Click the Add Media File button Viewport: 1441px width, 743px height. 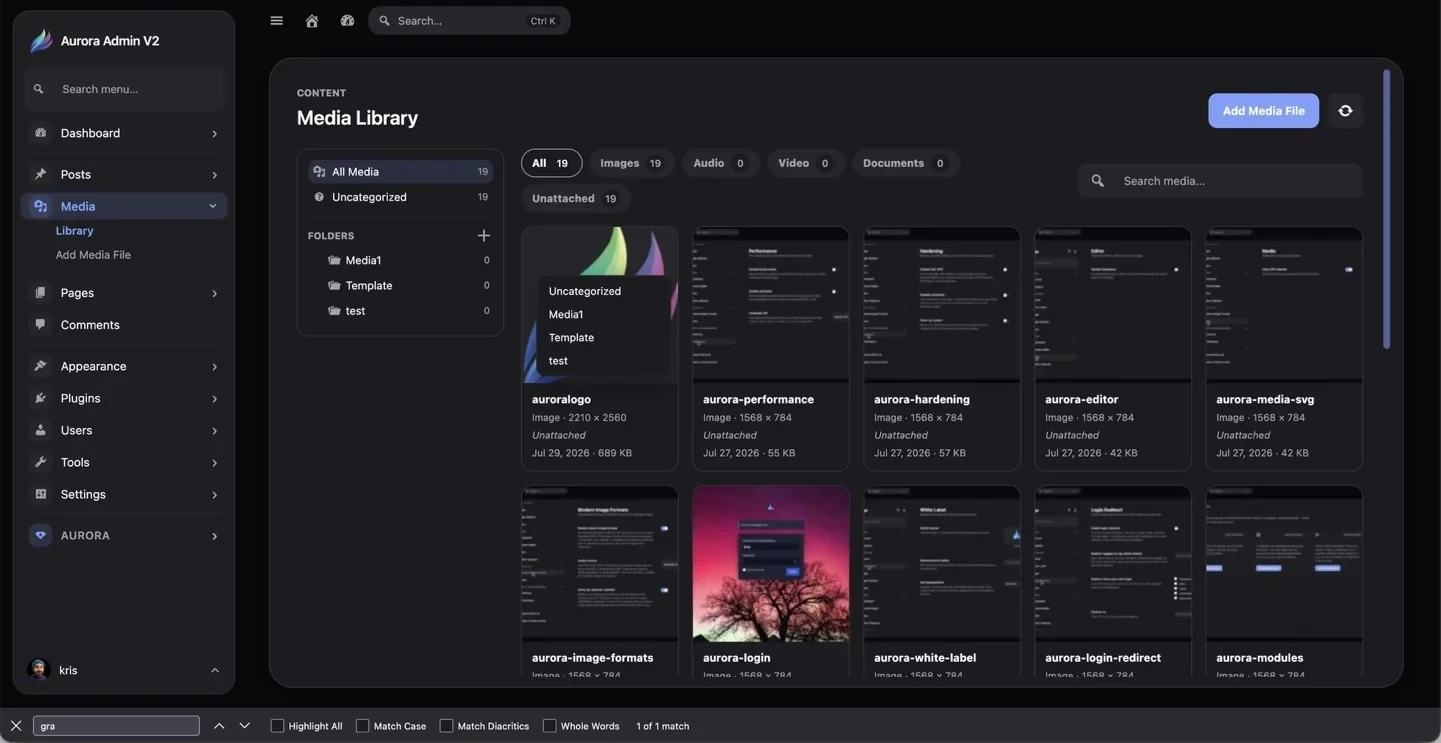click(1263, 111)
